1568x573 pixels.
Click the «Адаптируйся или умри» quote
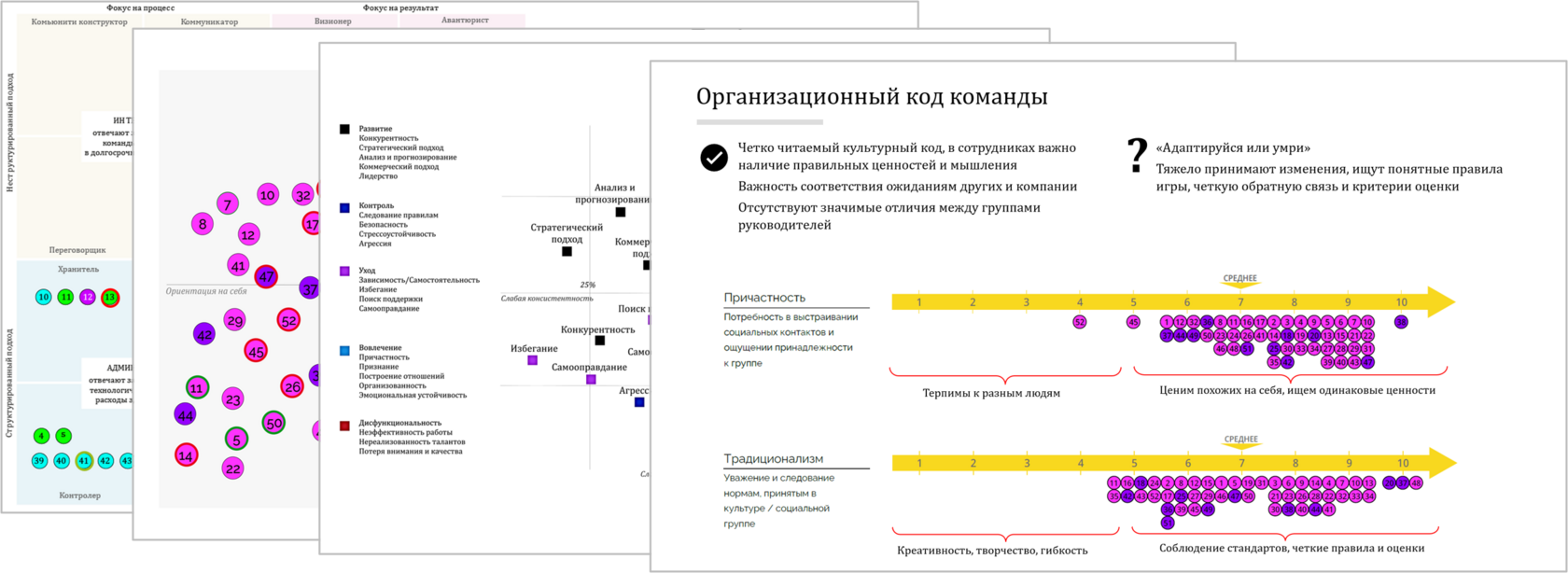click(1233, 147)
